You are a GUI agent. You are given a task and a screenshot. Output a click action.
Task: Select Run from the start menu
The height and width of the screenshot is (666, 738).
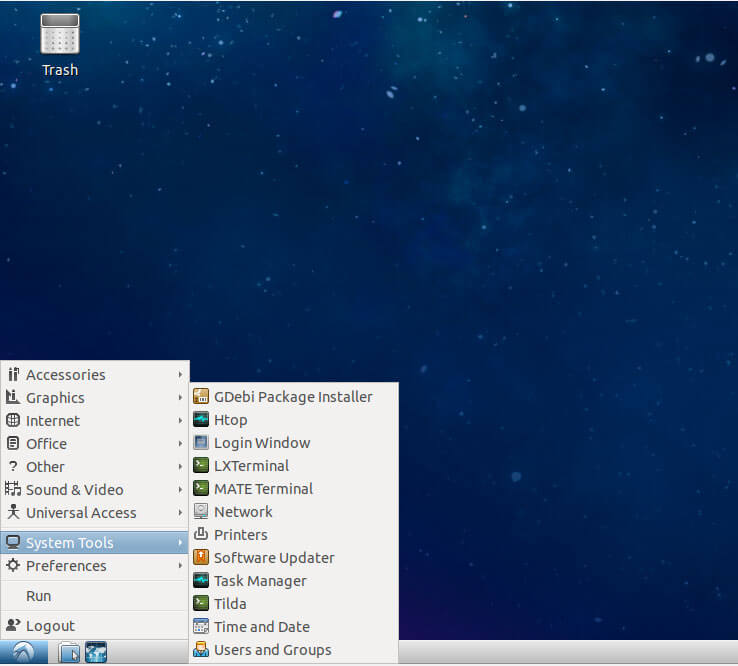(x=95, y=595)
